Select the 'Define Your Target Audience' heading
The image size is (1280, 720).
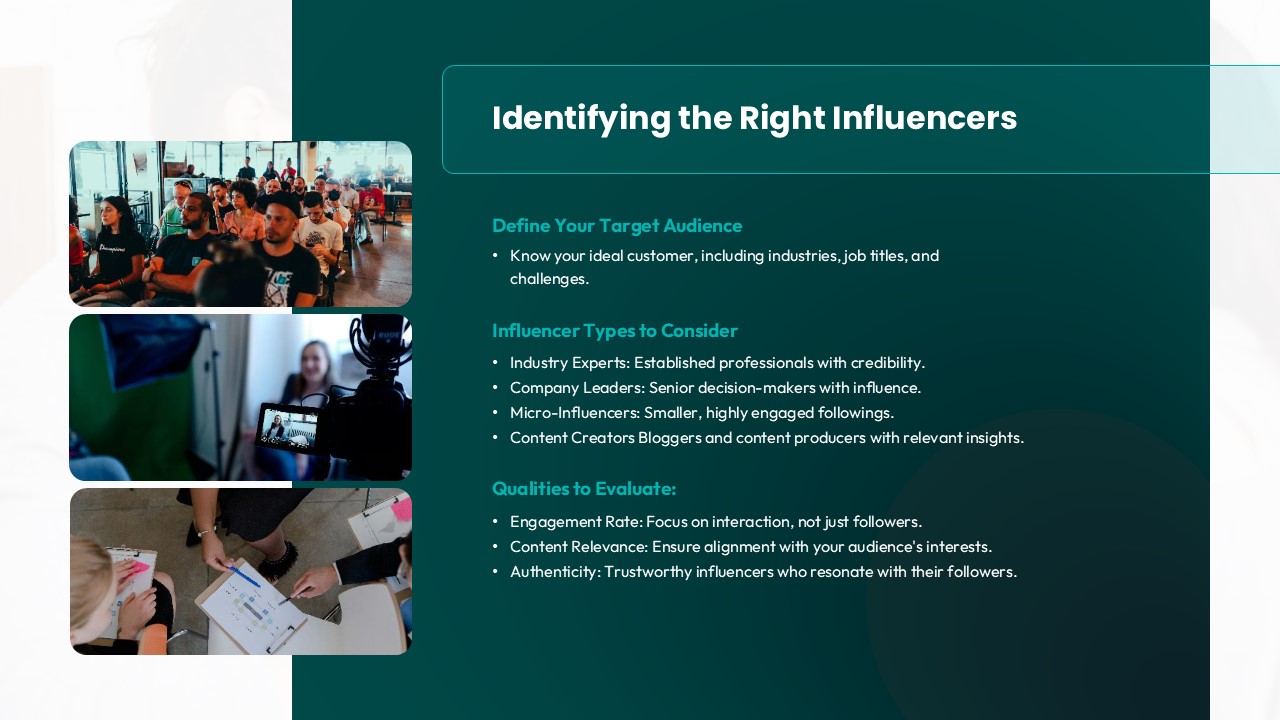617,226
